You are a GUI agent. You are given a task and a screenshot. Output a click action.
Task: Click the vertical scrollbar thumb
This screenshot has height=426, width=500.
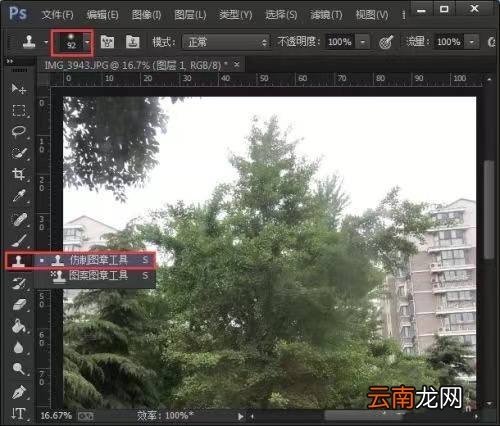[x=489, y=209]
